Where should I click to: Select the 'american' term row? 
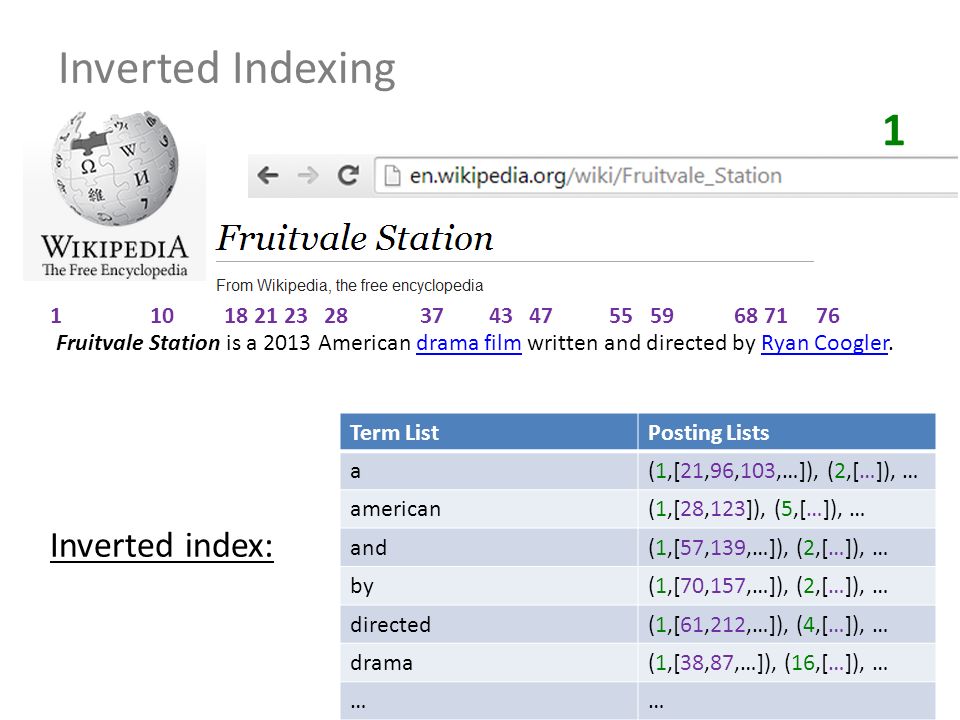[x=638, y=509]
